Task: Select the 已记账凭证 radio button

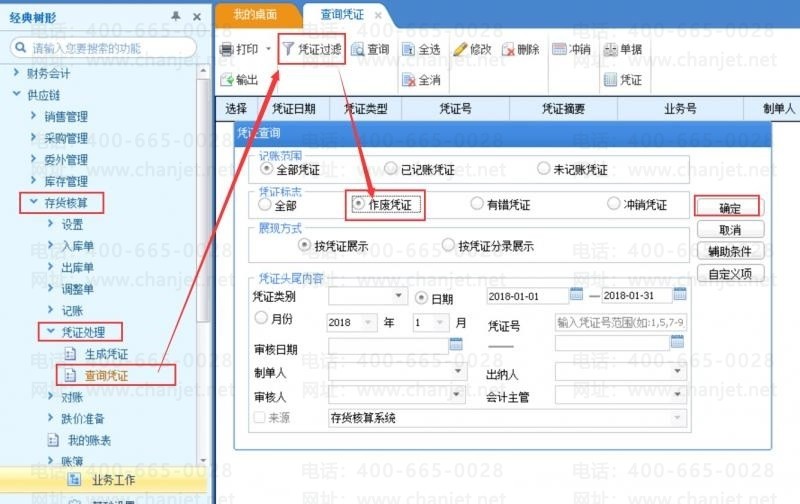Action: 391,168
